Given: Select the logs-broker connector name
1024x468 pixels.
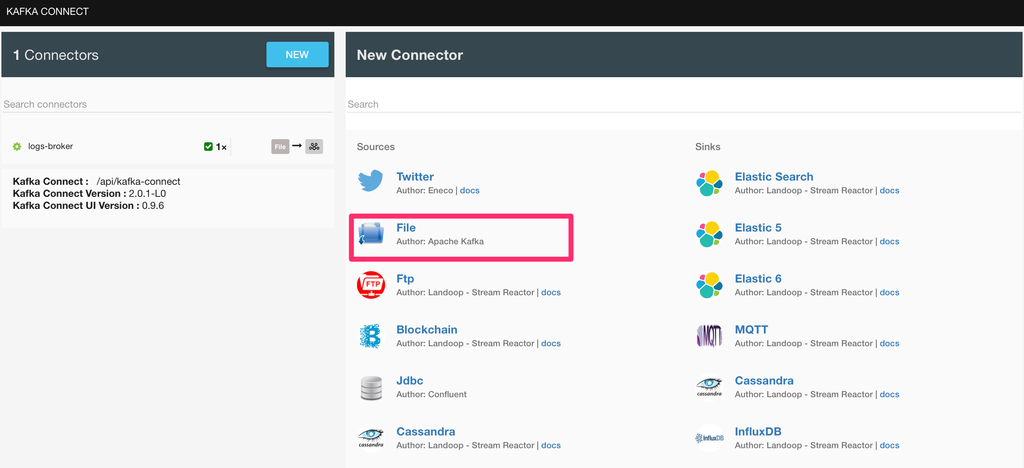Looking at the screenshot, I should coord(50,146).
